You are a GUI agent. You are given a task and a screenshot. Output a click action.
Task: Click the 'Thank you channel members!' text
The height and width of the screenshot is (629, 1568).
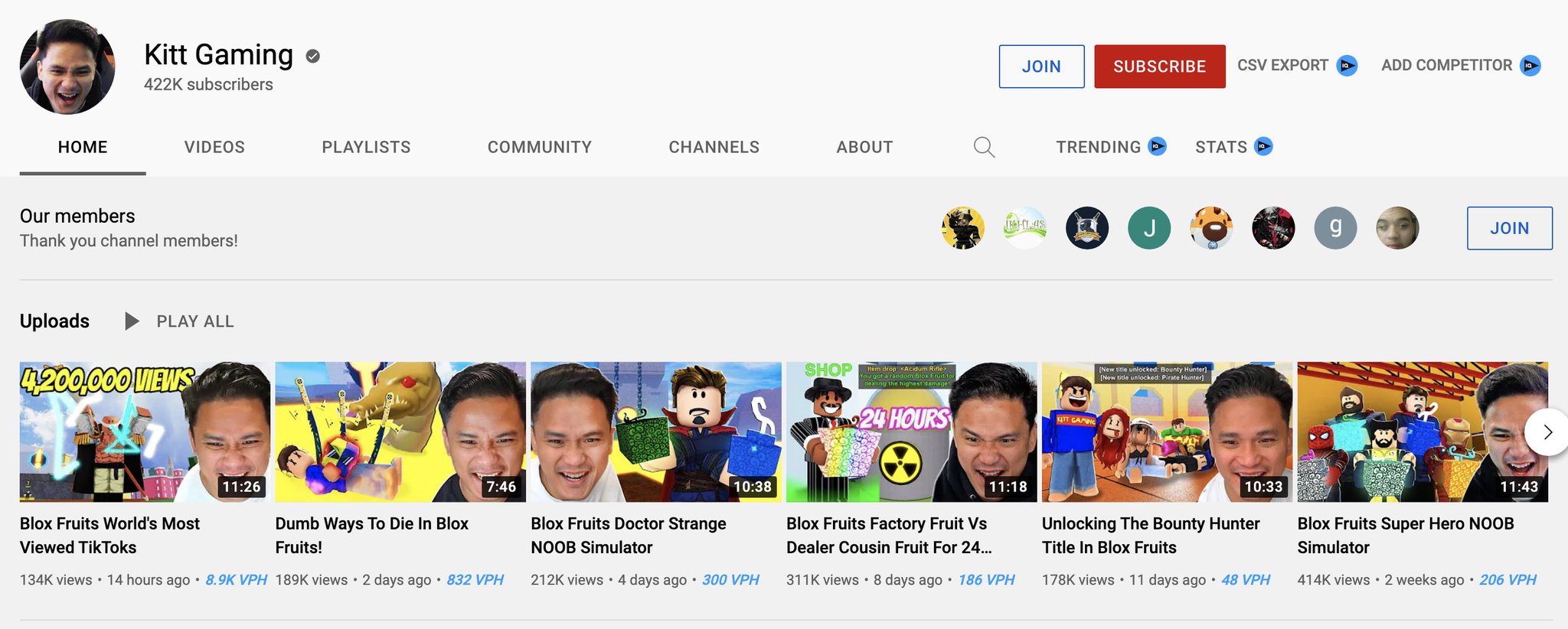[129, 241]
